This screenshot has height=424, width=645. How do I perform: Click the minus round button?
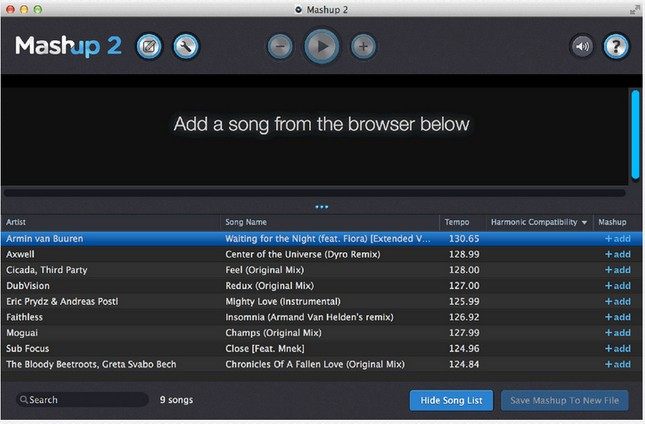coord(280,46)
